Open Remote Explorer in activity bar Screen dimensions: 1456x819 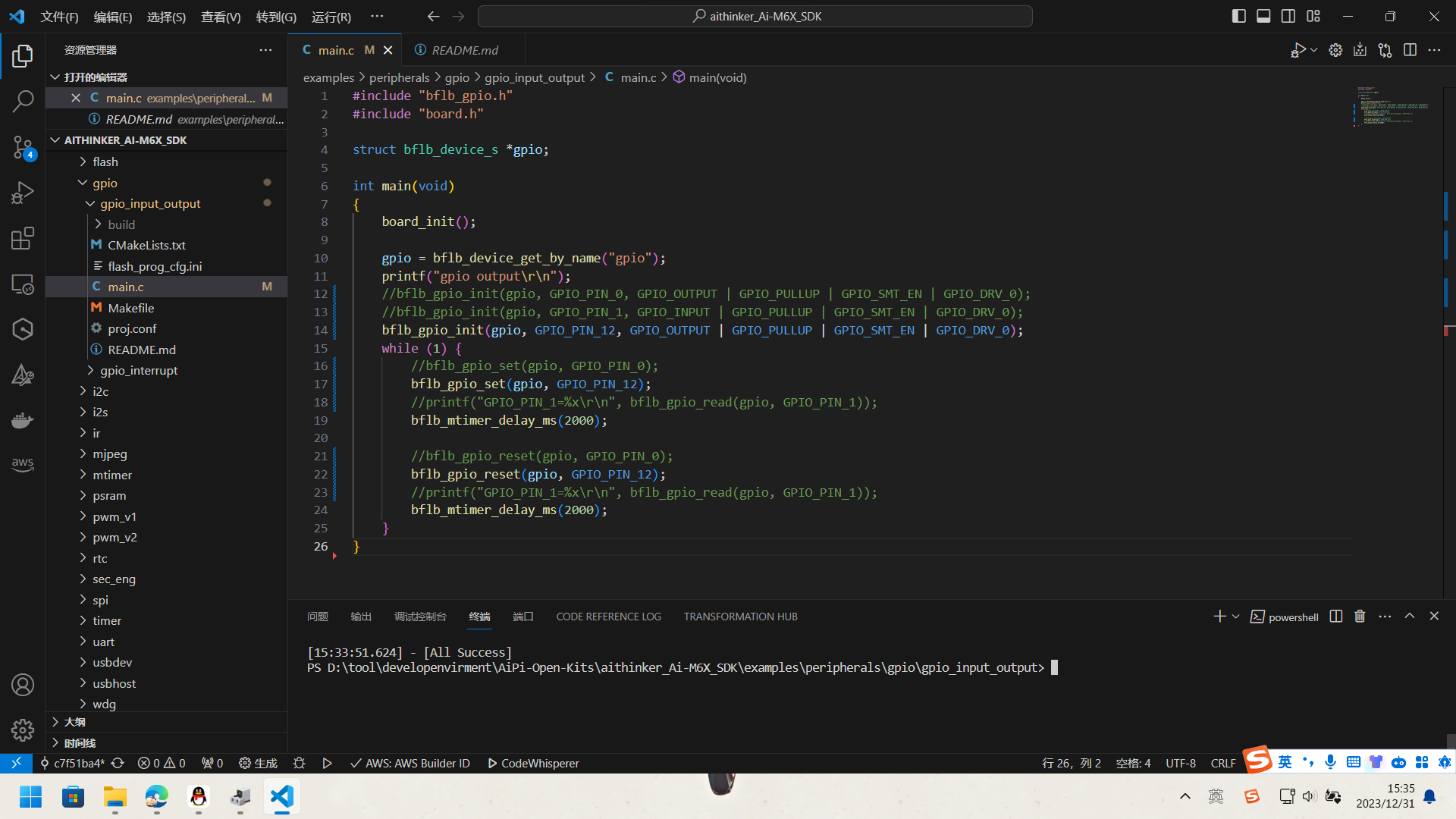coord(23,284)
